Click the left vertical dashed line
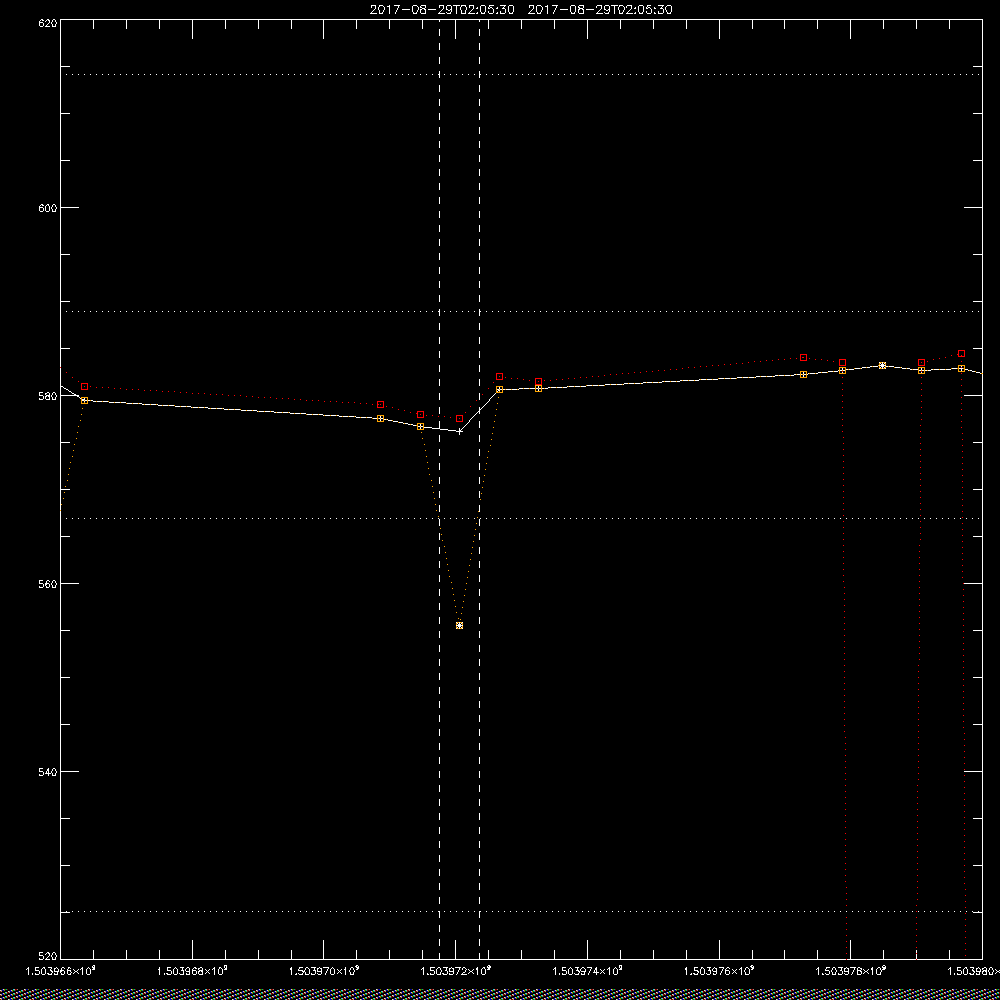The height and width of the screenshot is (1000, 1000). point(439,489)
